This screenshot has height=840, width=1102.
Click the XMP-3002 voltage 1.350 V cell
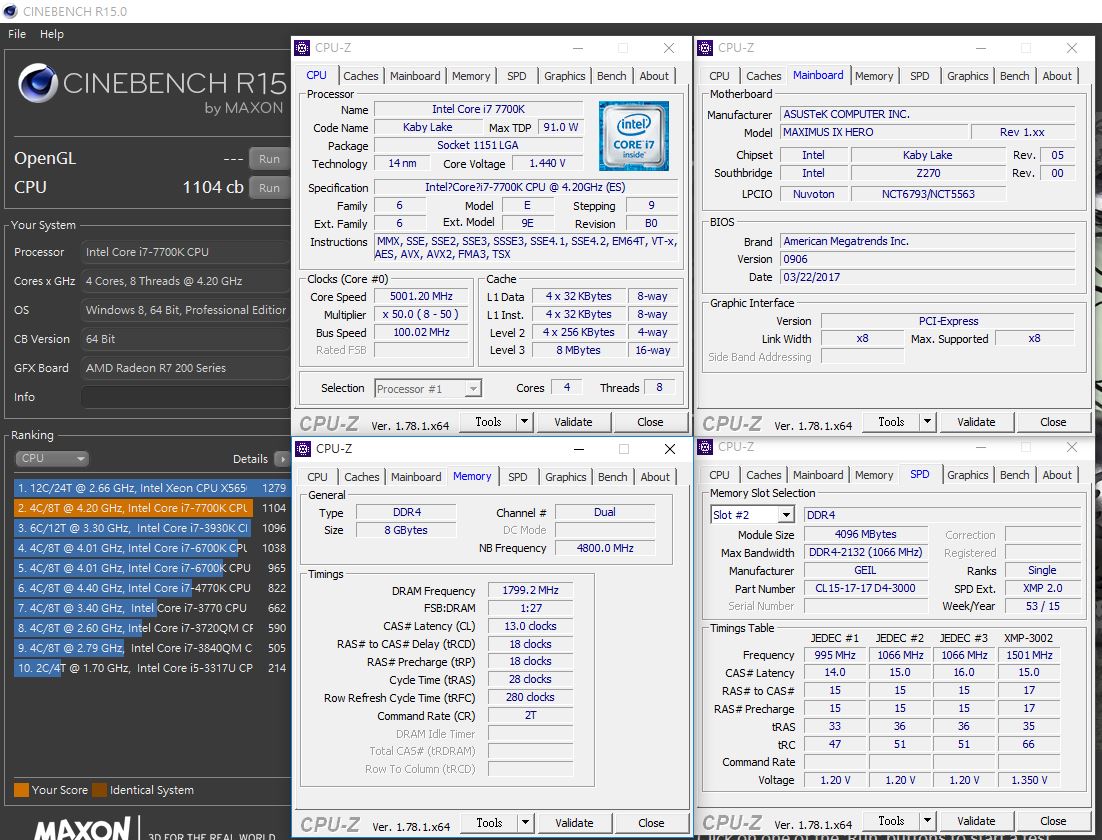coord(1029,780)
